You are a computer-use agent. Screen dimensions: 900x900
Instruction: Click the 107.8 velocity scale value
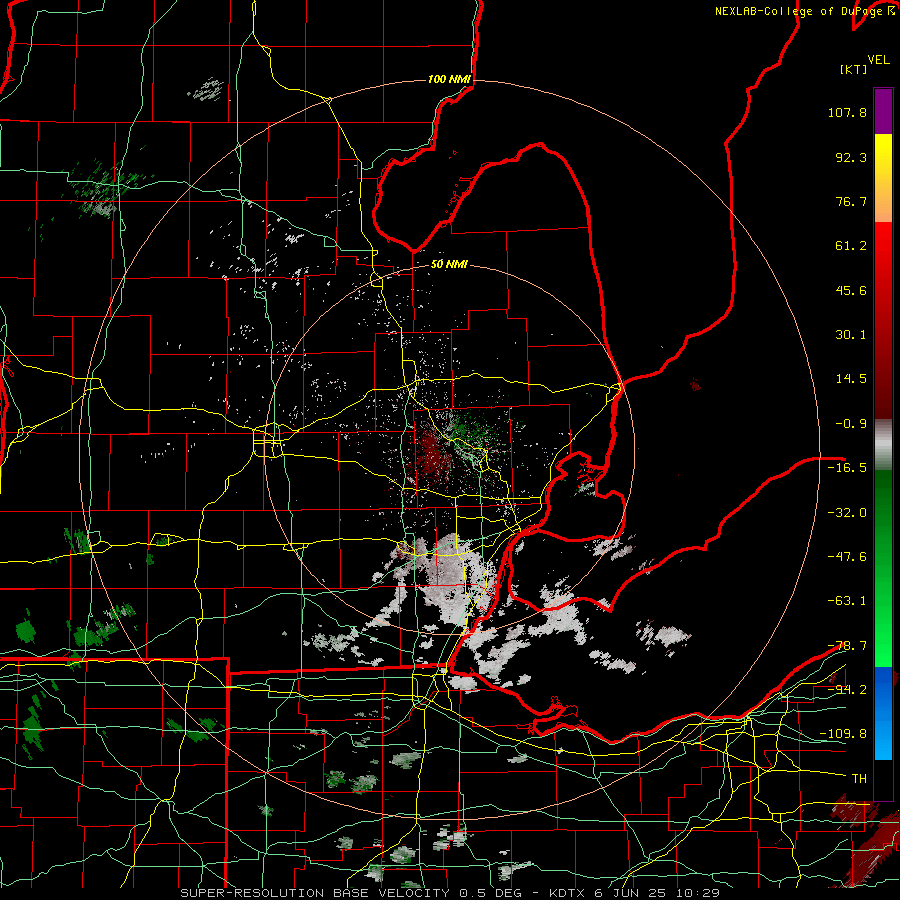click(847, 112)
